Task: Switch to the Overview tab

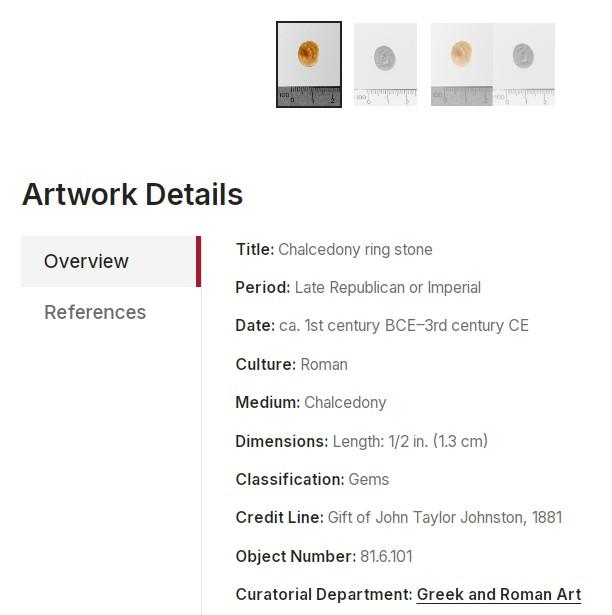Action: (x=111, y=261)
